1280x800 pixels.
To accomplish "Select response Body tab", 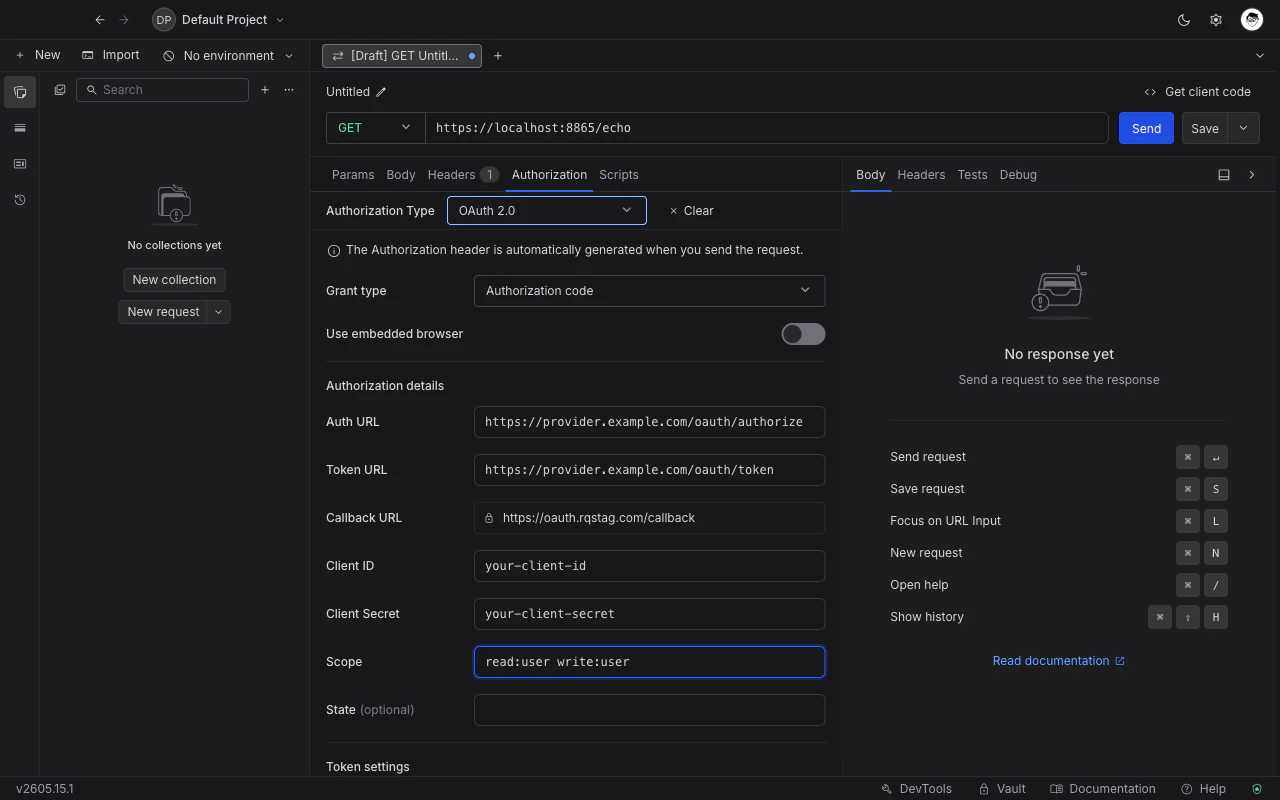I will tap(870, 175).
